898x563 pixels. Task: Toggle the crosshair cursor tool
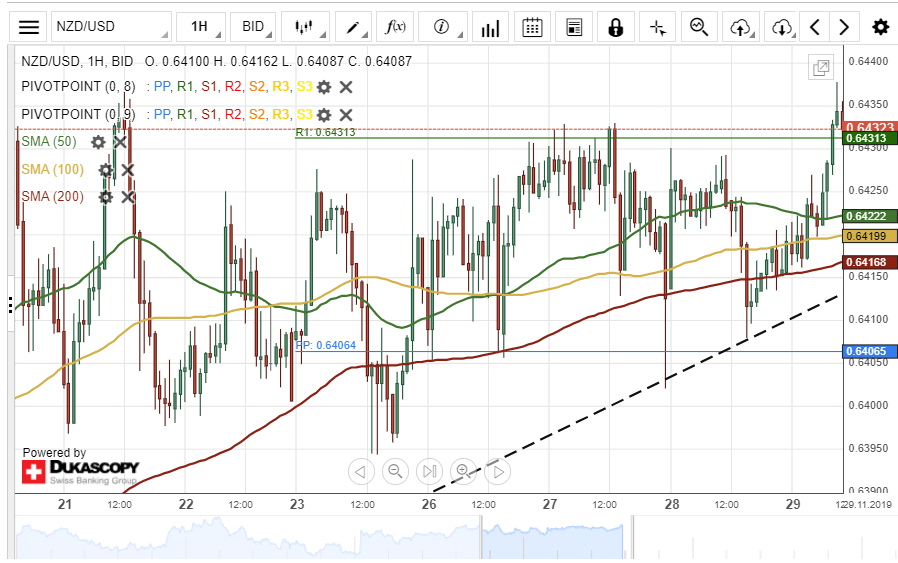pos(657,27)
